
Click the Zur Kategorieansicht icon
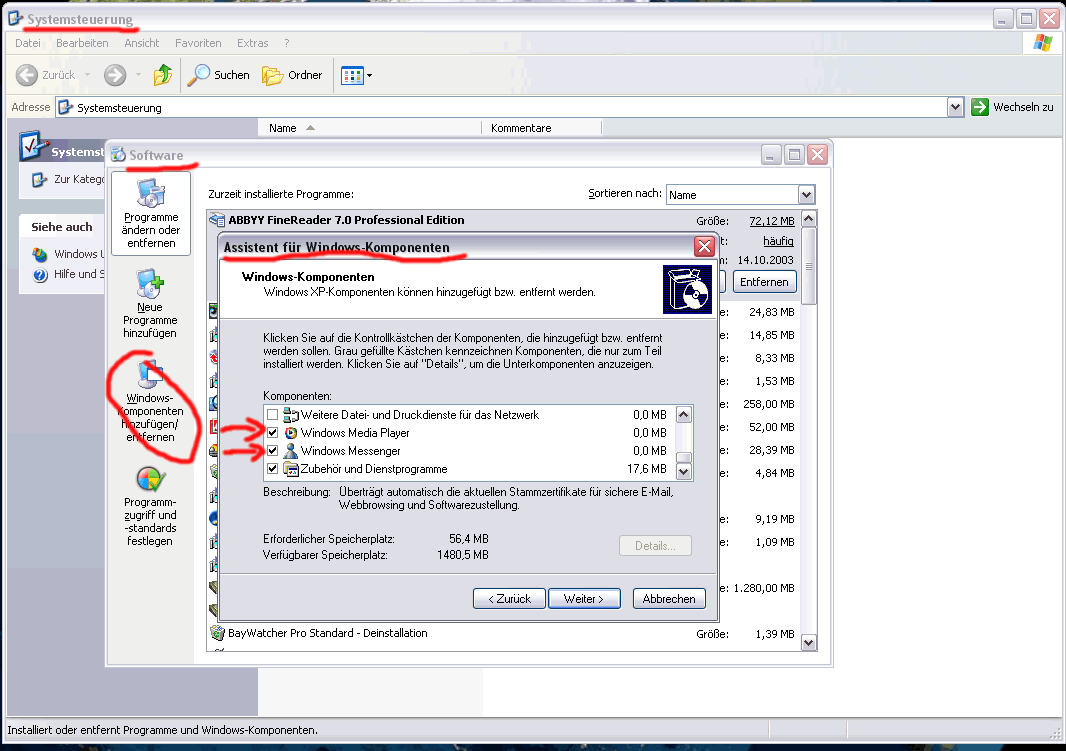[x=39, y=179]
